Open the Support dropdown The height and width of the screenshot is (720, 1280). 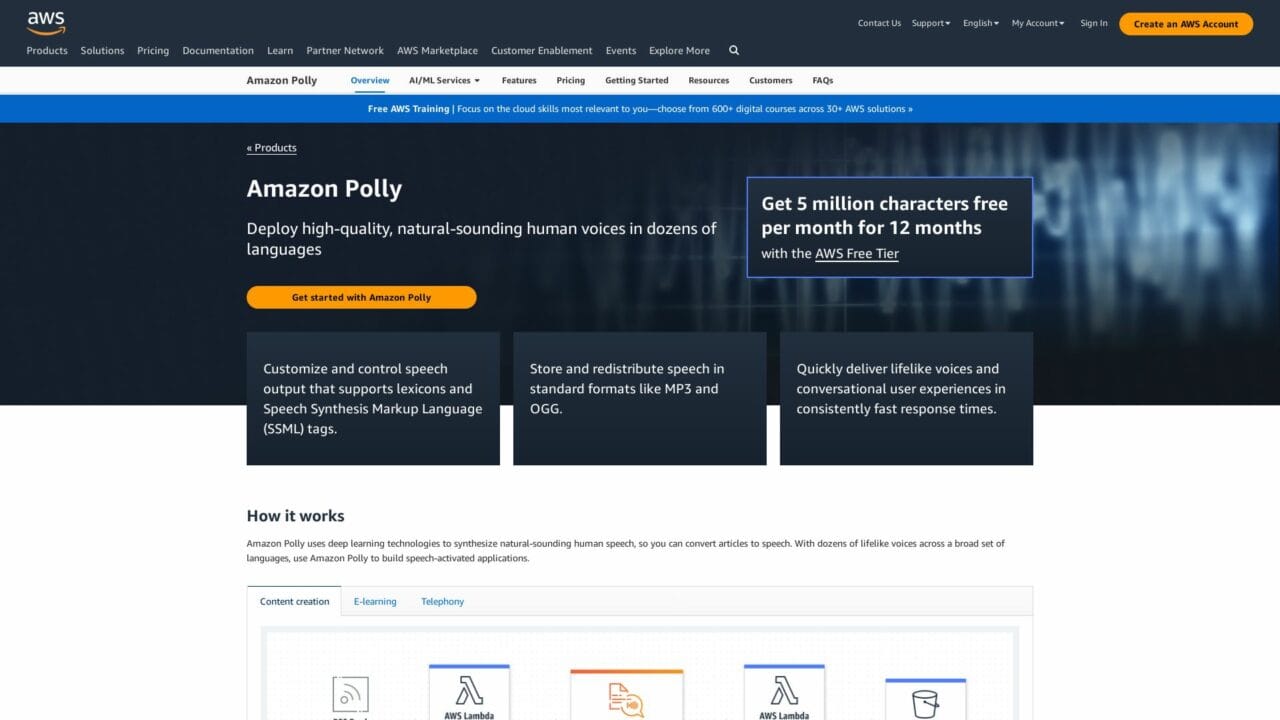click(929, 23)
